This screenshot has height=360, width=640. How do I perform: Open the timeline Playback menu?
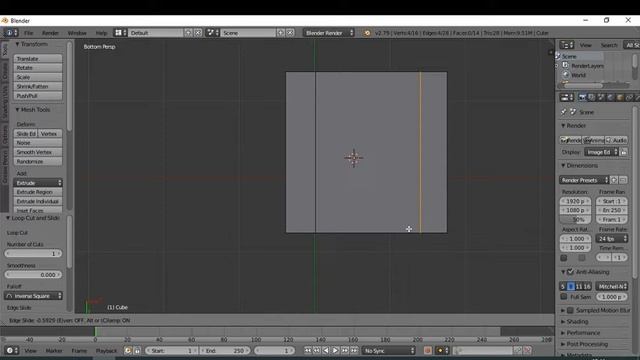[106, 351]
